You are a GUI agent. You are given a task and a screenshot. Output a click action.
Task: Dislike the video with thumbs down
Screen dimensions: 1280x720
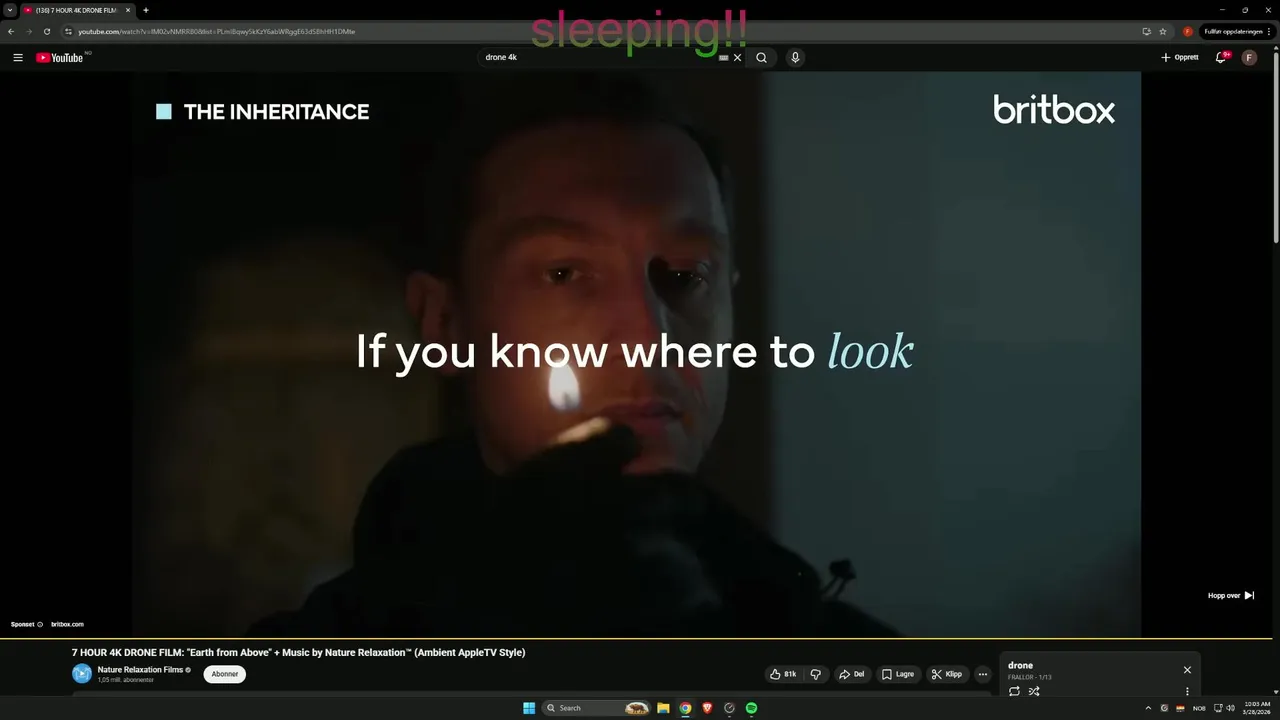click(x=816, y=674)
